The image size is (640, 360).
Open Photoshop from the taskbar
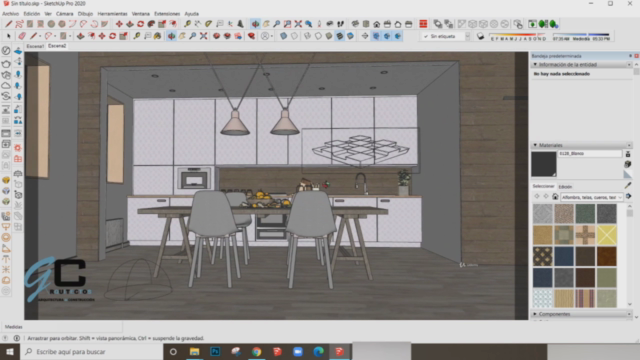[215, 351]
